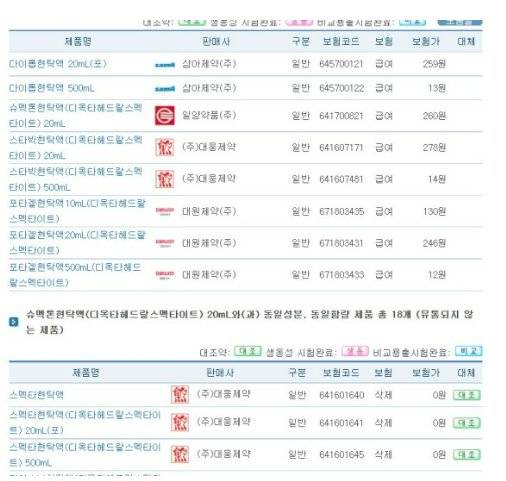
Task: Click the green 대조 badge in the 스멕타현탁액 row
Action: coord(467,395)
